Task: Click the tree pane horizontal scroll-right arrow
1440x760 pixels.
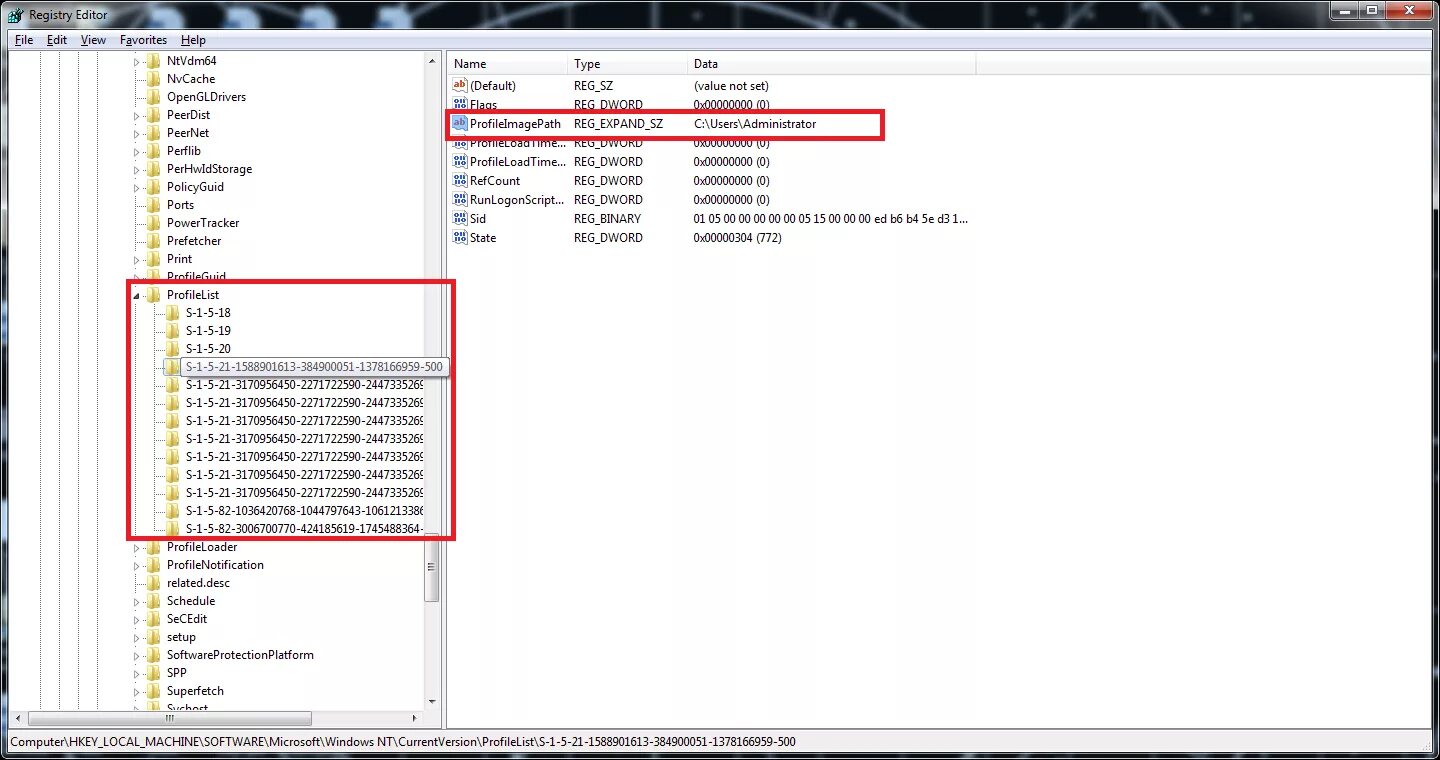Action: (415, 718)
